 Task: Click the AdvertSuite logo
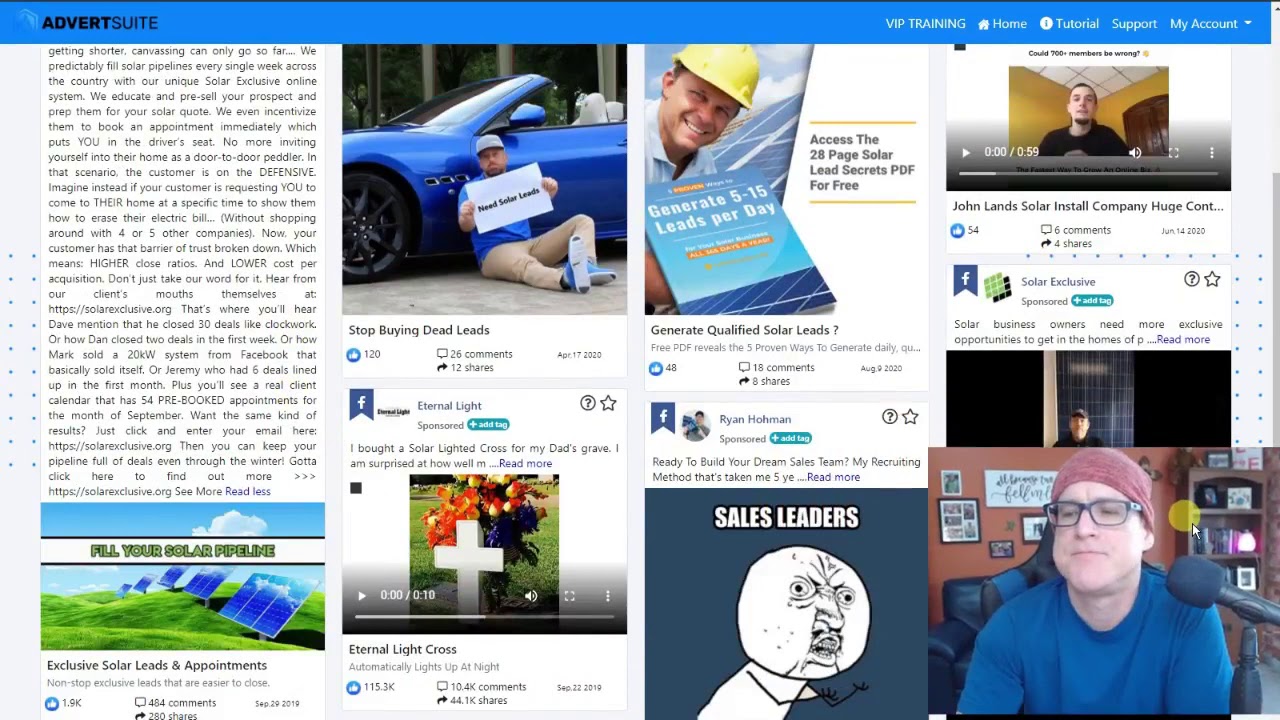coord(86,22)
